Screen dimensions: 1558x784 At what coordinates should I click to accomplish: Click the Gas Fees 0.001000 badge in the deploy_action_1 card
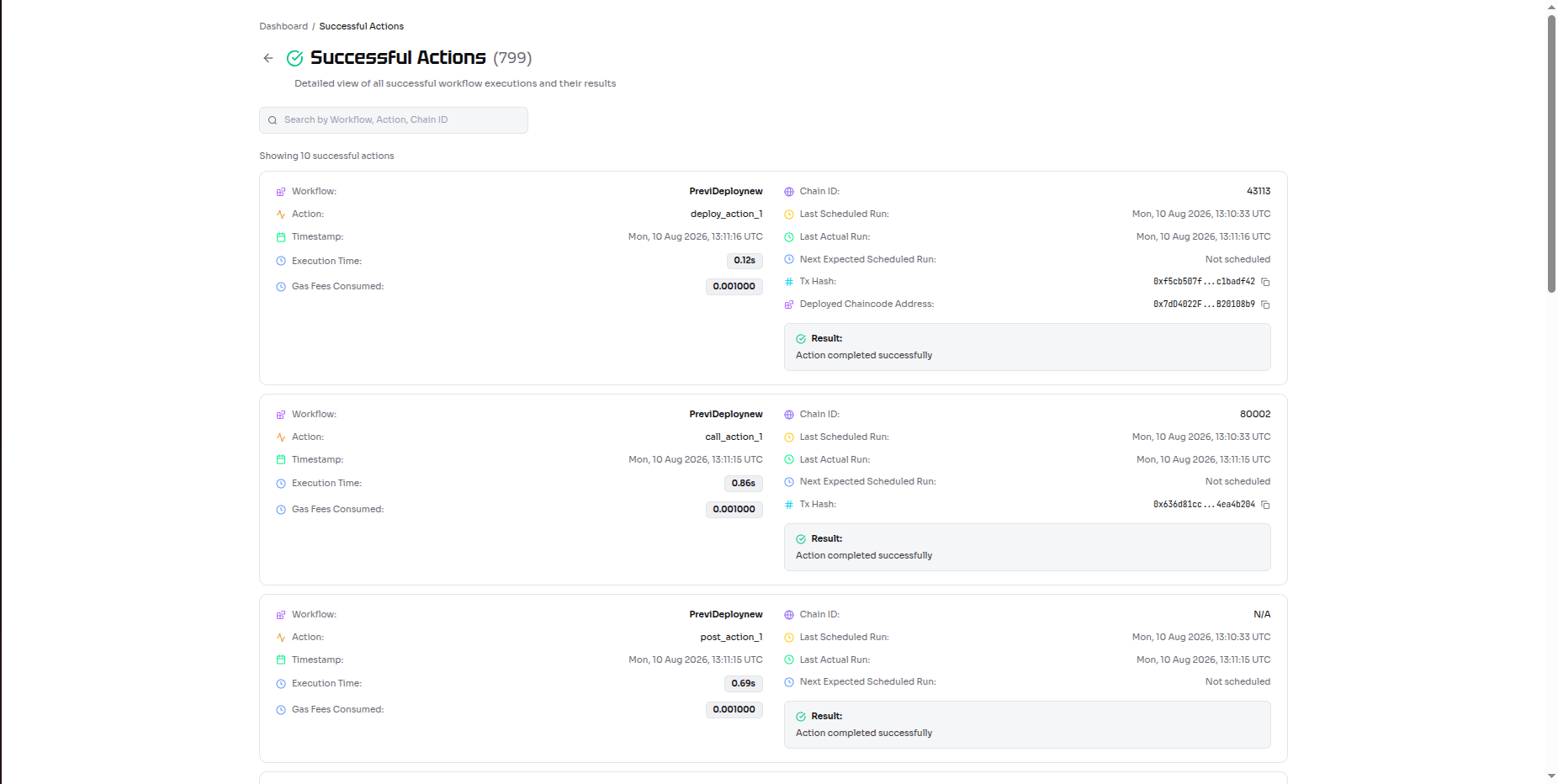click(x=734, y=287)
